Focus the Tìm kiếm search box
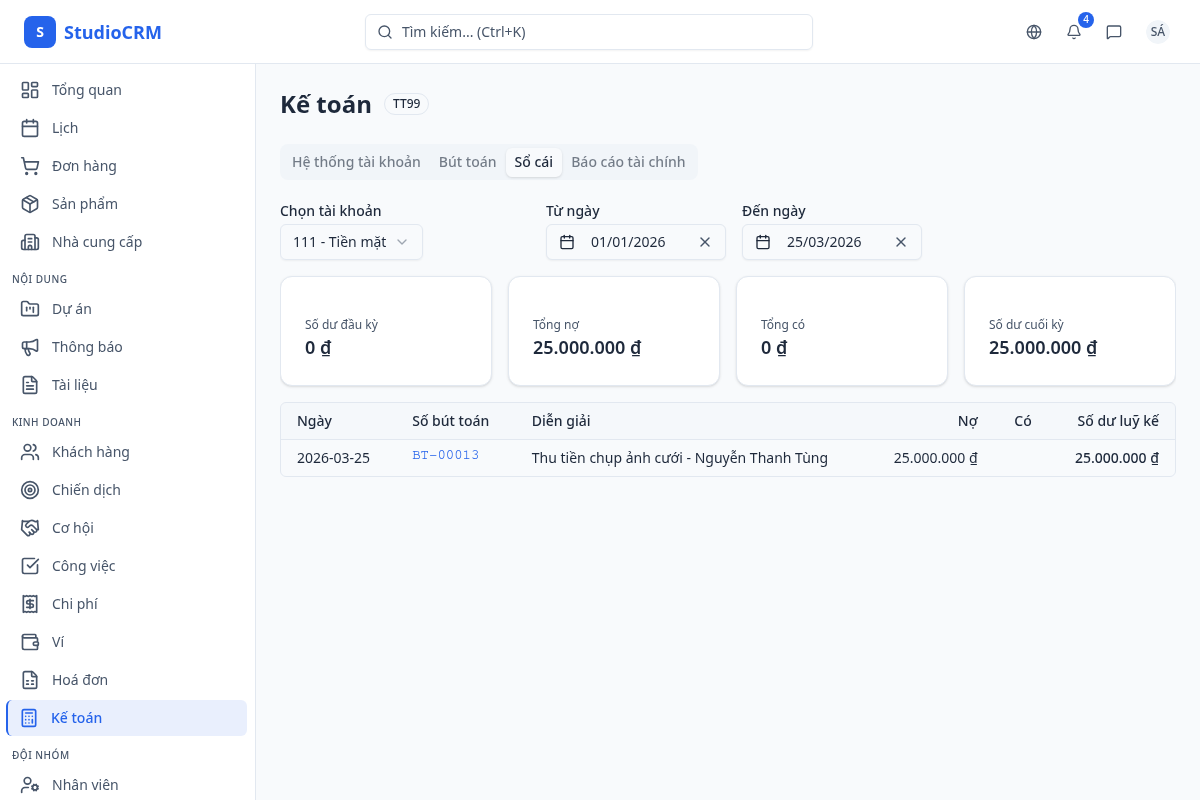The width and height of the screenshot is (1200, 800). coord(589,32)
